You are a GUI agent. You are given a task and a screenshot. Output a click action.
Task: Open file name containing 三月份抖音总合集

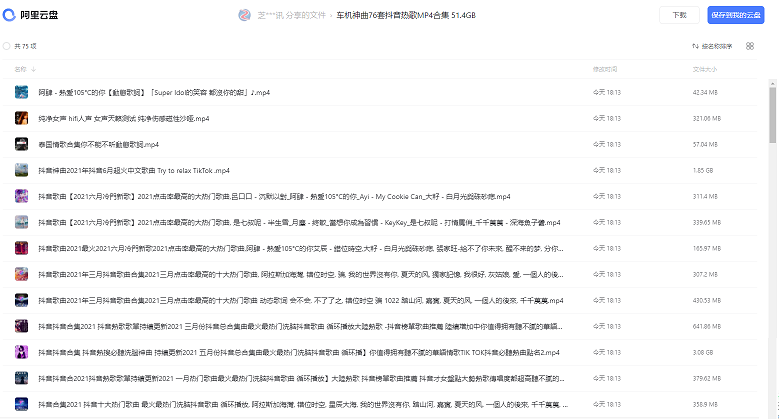tap(301, 327)
